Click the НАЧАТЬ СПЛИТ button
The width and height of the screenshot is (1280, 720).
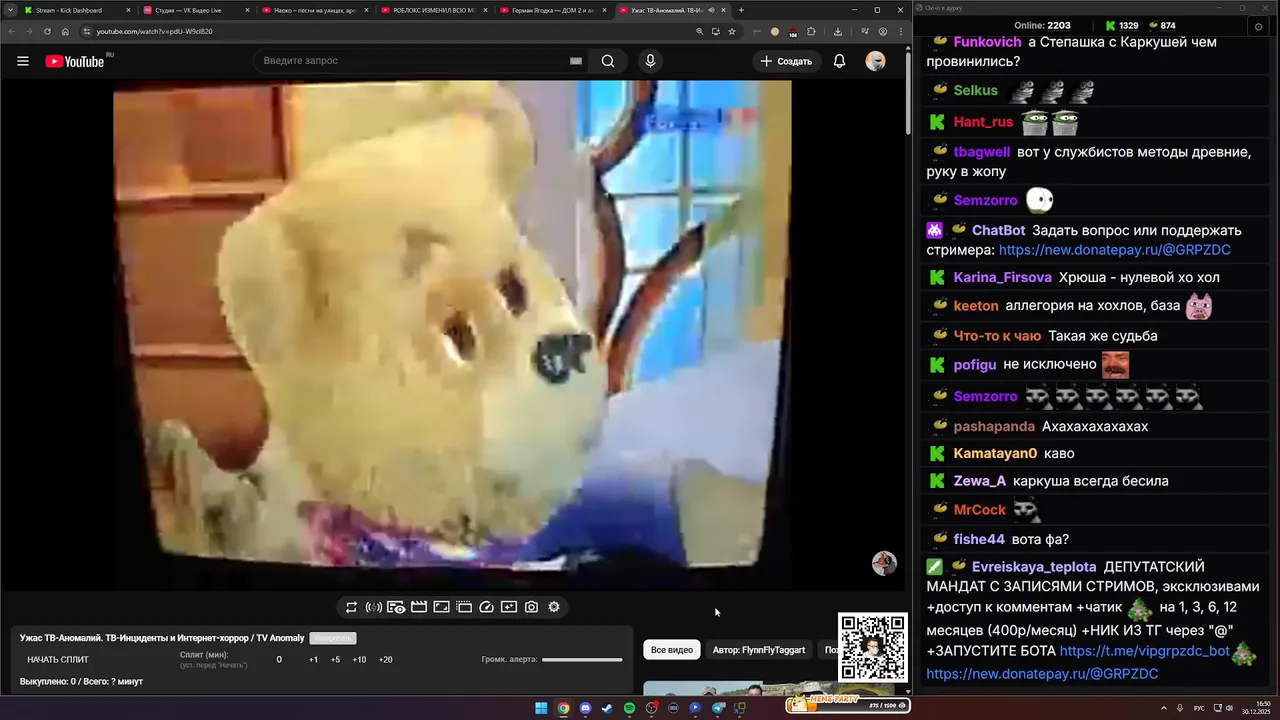[x=58, y=659]
